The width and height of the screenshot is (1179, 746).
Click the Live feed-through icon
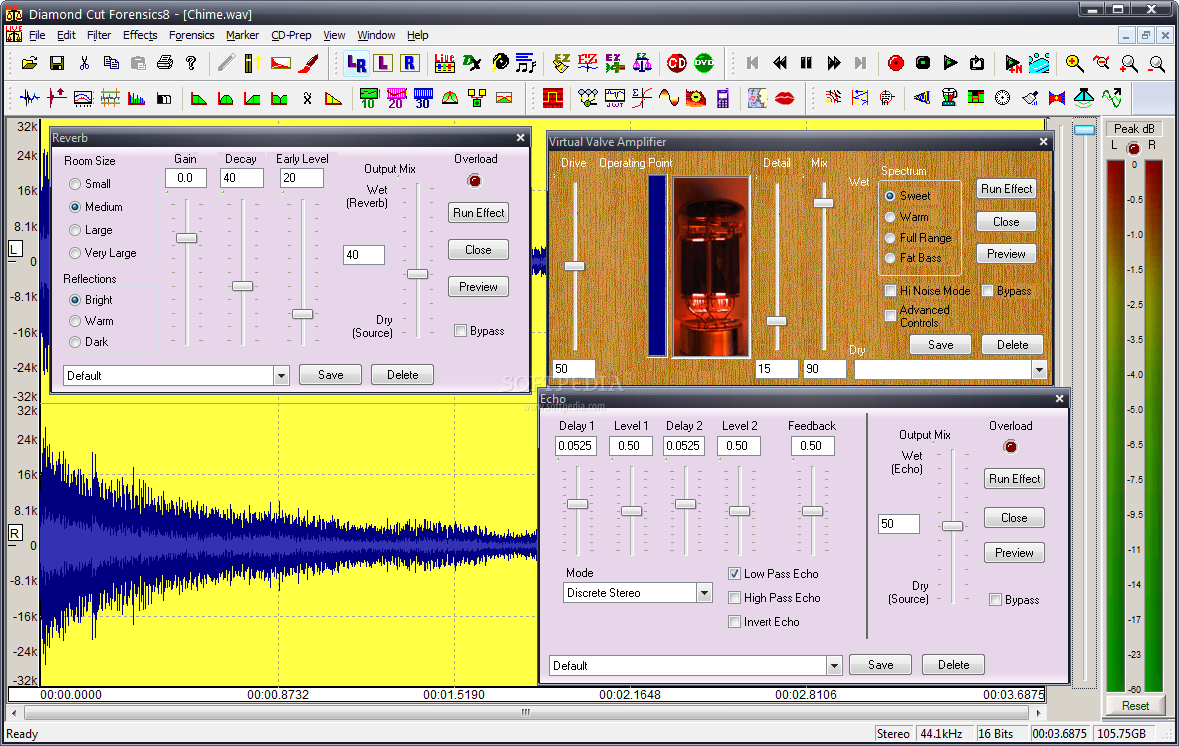point(444,63)
